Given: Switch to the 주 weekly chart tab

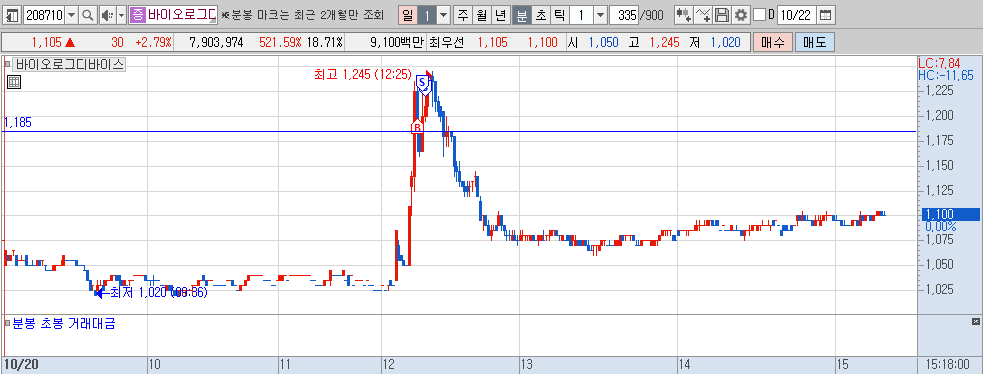Looking at the screenshot, I should (463, 15).
